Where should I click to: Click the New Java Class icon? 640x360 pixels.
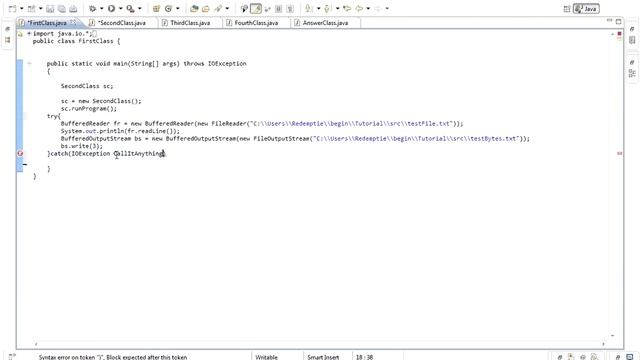pos(168,9)
